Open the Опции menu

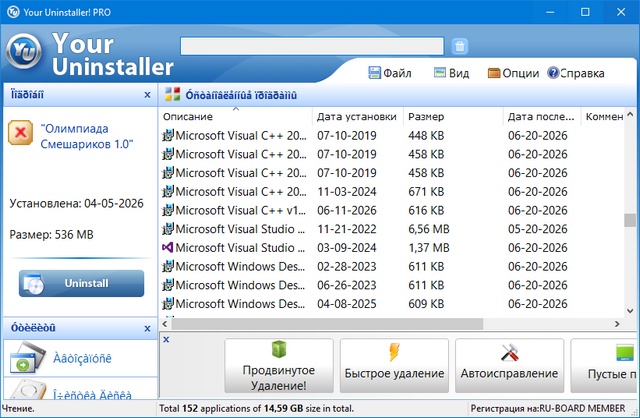click(513, 73)
